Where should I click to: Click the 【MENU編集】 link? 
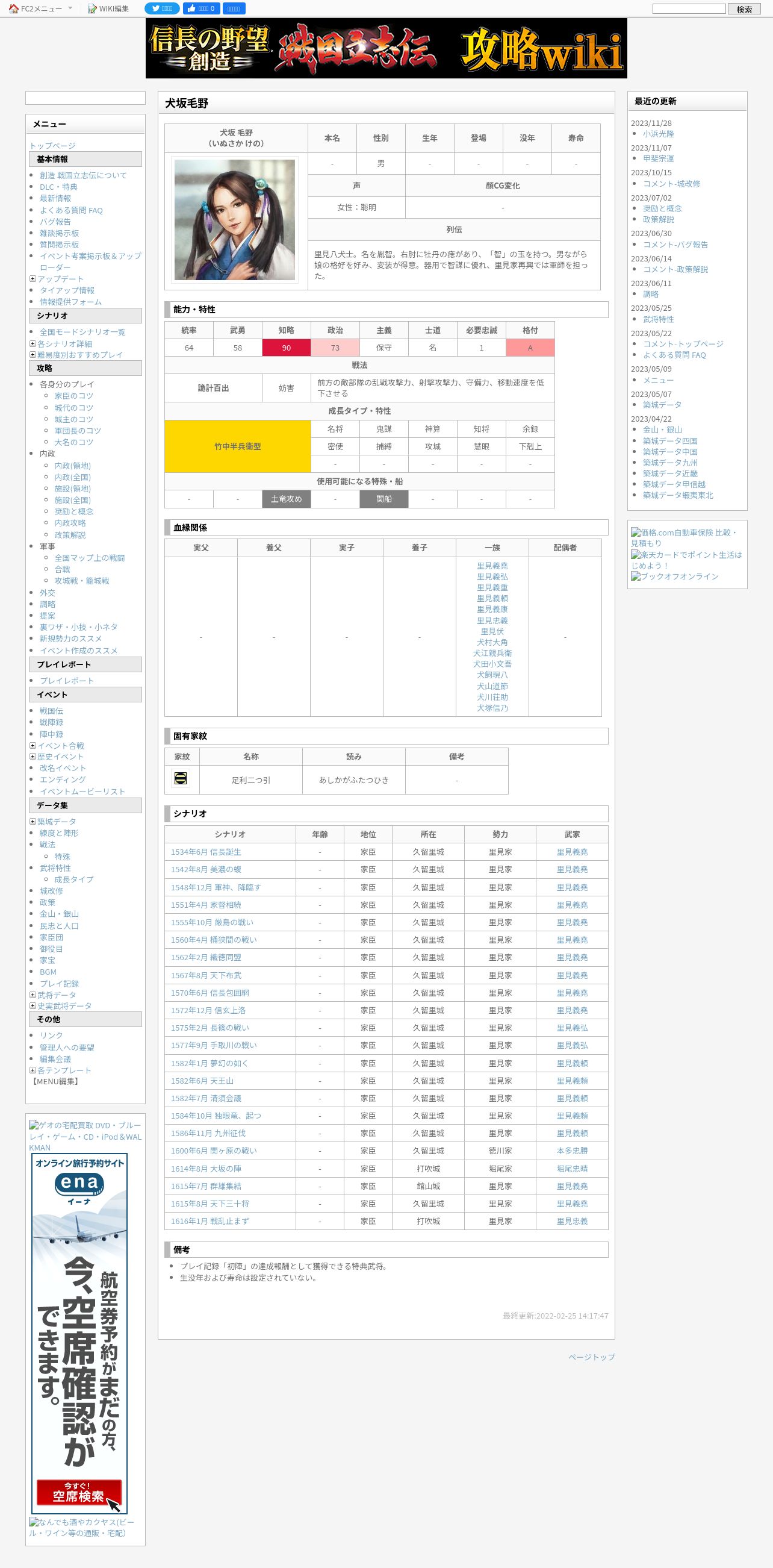click(55, 1082)
